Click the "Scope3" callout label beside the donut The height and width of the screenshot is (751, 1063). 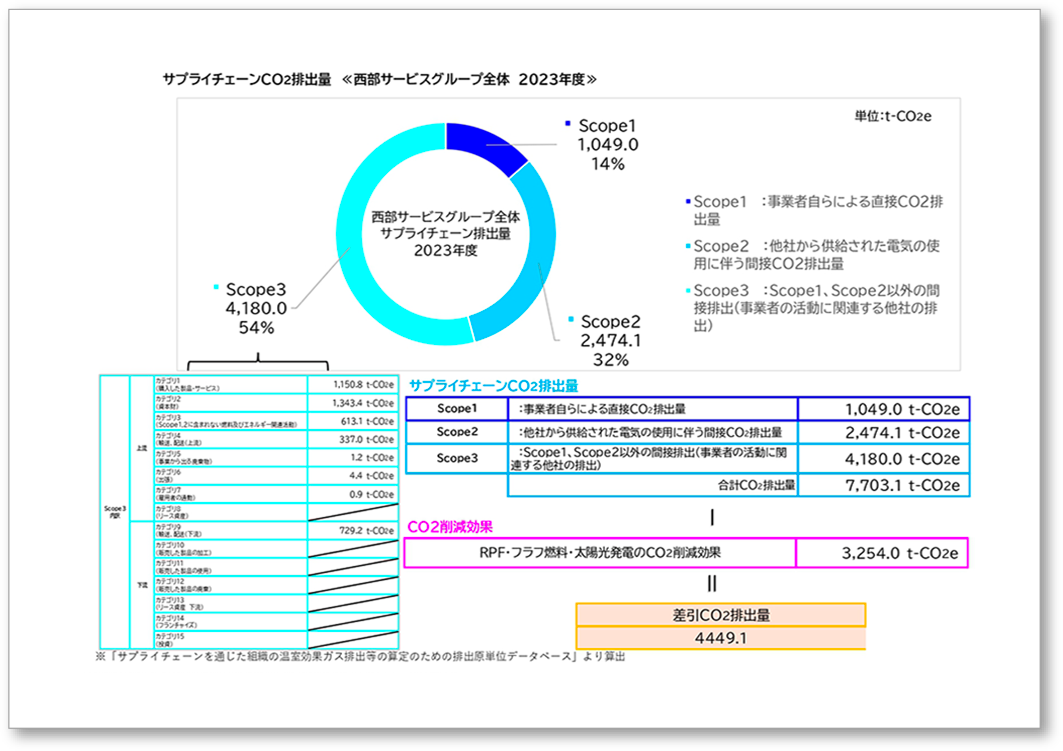point(256,289)
